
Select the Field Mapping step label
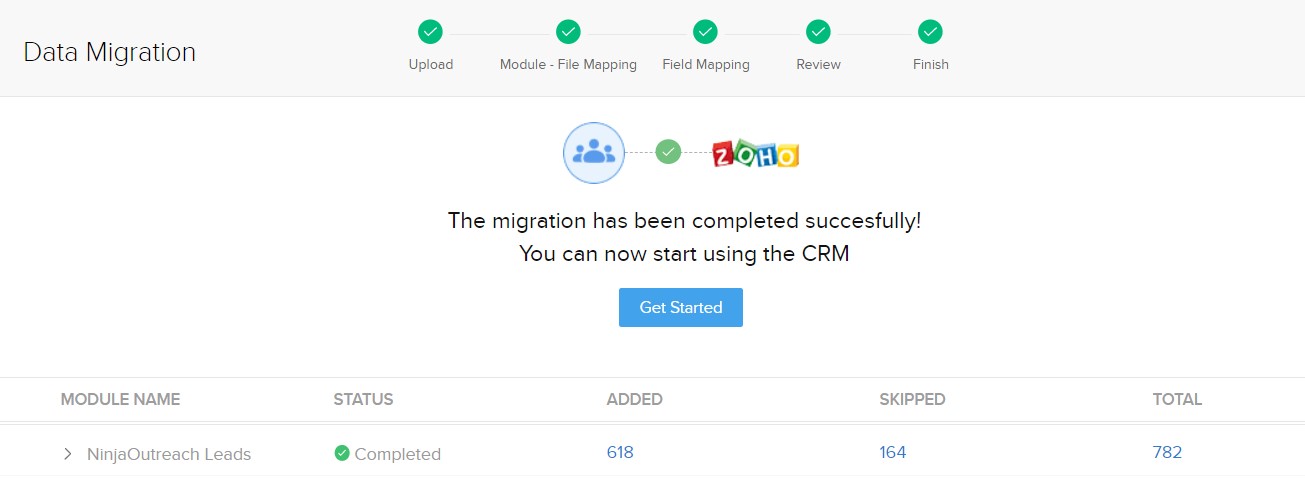[x=706, y=64]
